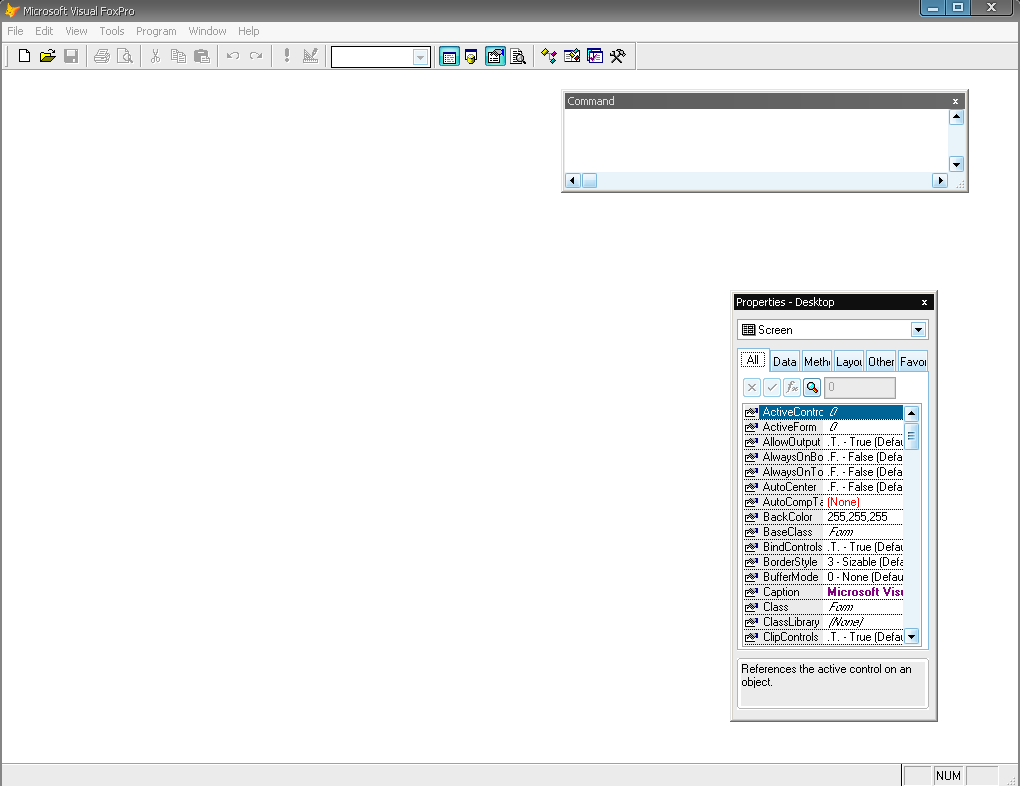Switch to the Other tab in Properties
Screen dimensions: 1020x786
[x=881, y=362]
